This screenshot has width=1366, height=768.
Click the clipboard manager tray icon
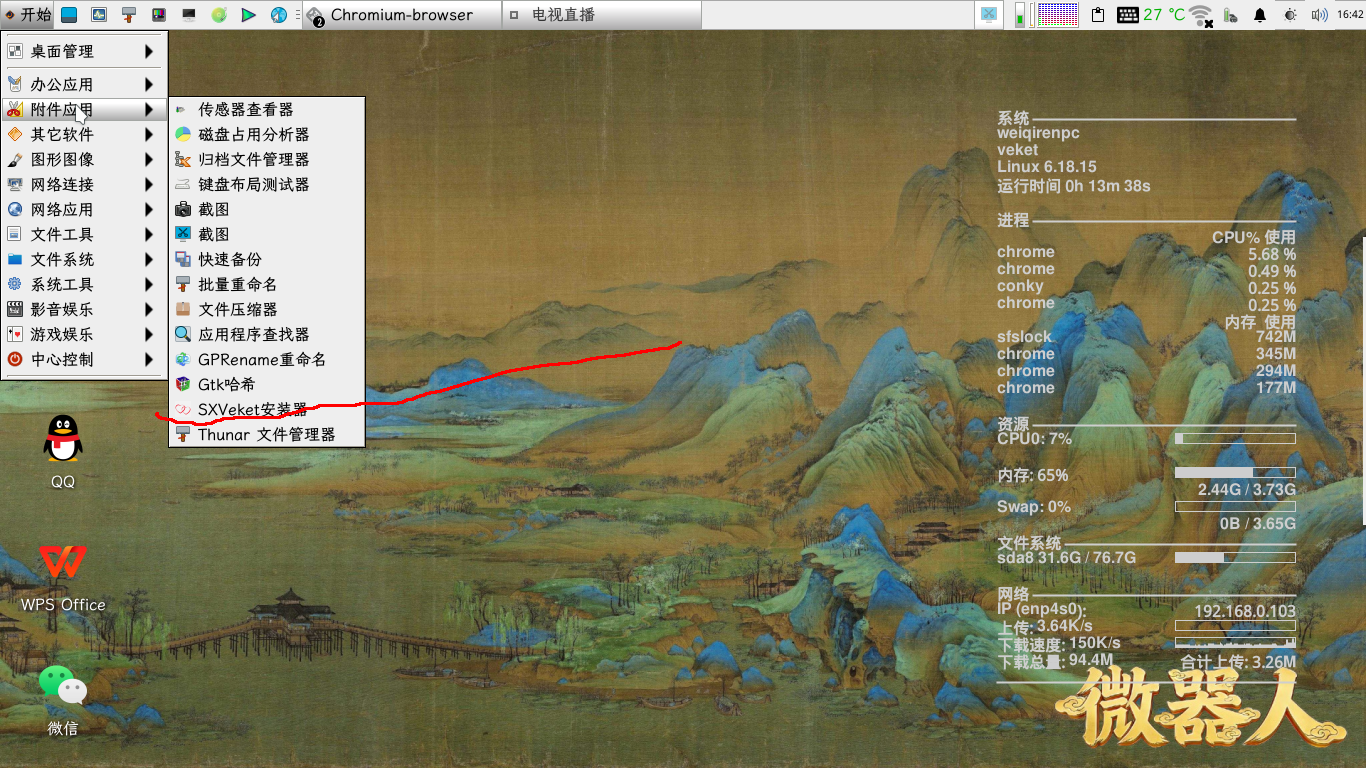[1097, 14]
